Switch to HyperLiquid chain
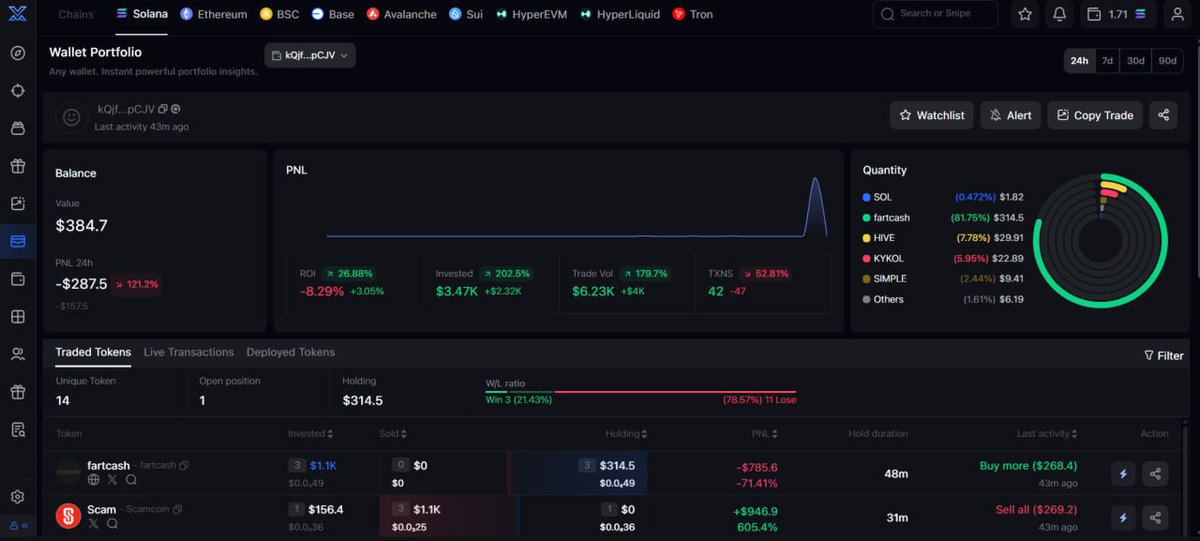The width and height of the screenshot is (1200, 541). (x=619, y=14)
